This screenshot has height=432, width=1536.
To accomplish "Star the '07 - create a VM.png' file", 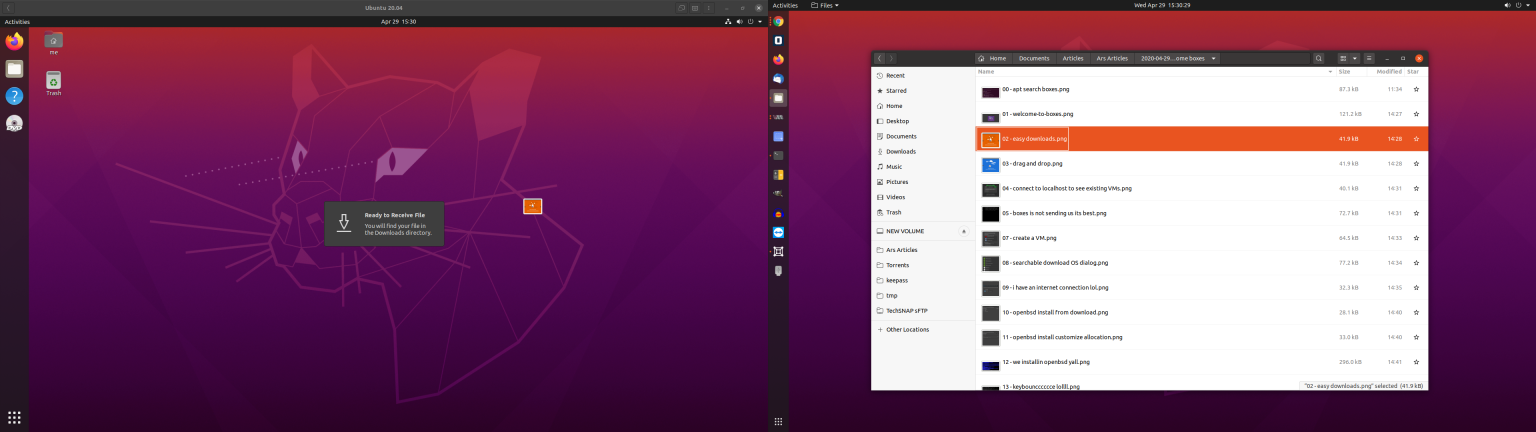I will [1416, 238].
